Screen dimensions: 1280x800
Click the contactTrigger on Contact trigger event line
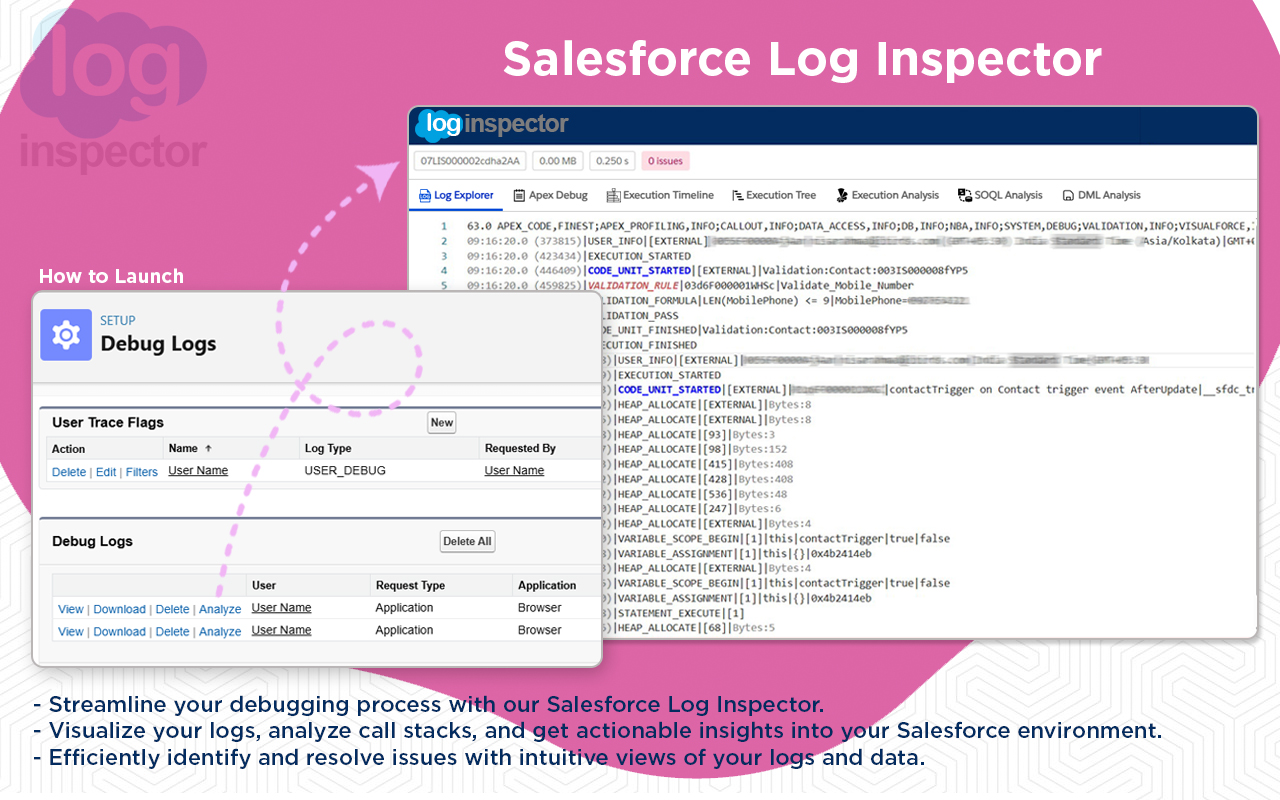tap(930, 390)
